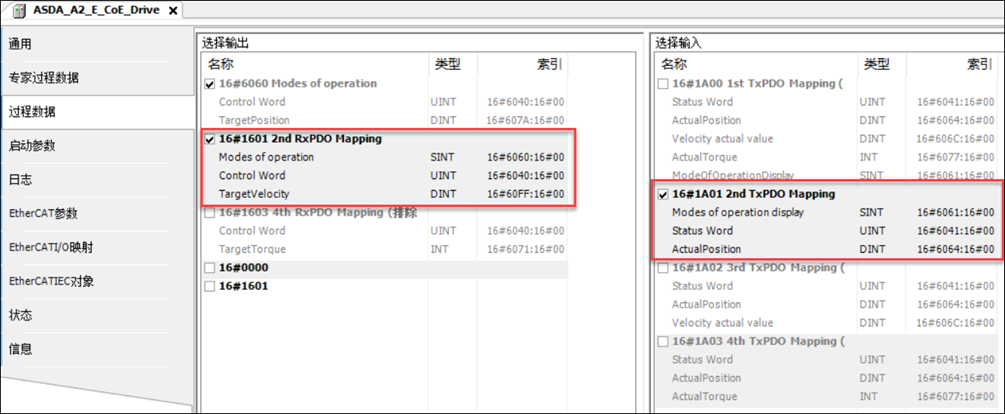The height and width of the screenshot is (414, 1005).
Task: Open the 通用 side tab
Action: [x=21, y=44]
